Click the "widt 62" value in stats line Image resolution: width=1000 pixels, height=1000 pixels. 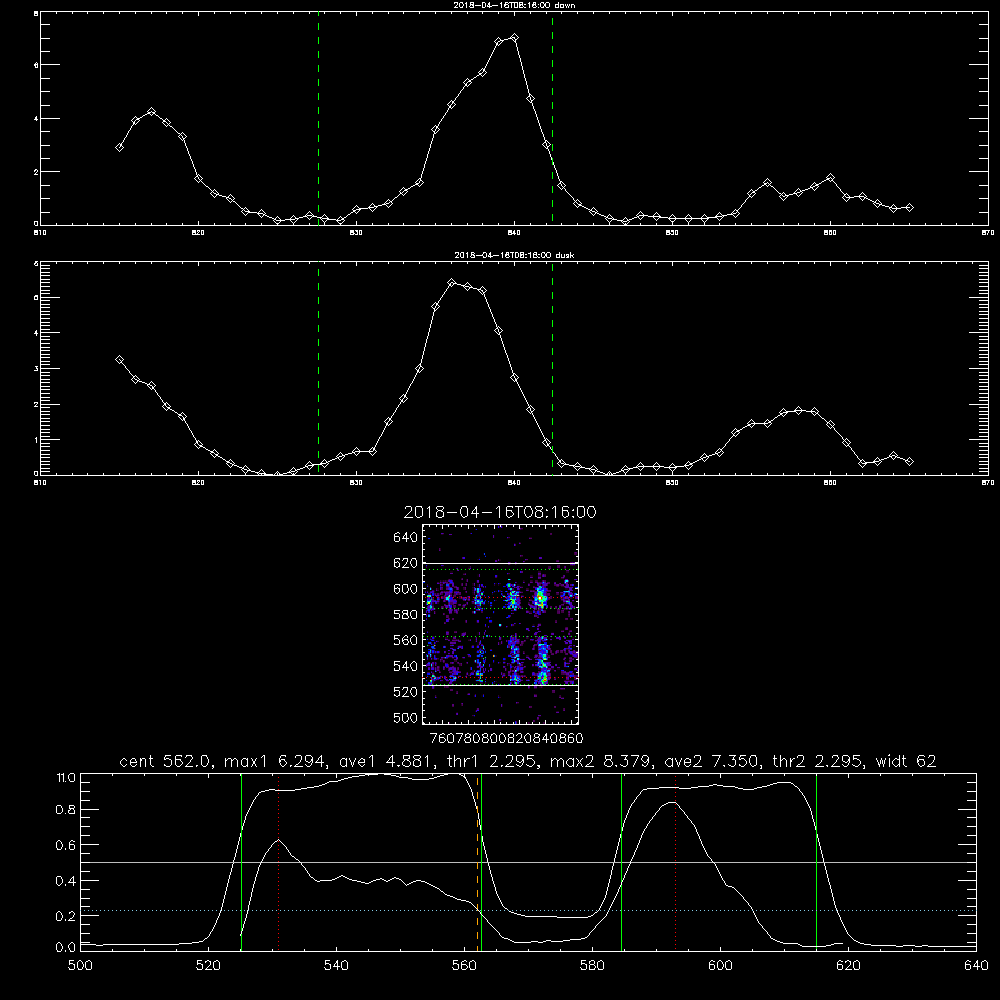click(906, 761)
